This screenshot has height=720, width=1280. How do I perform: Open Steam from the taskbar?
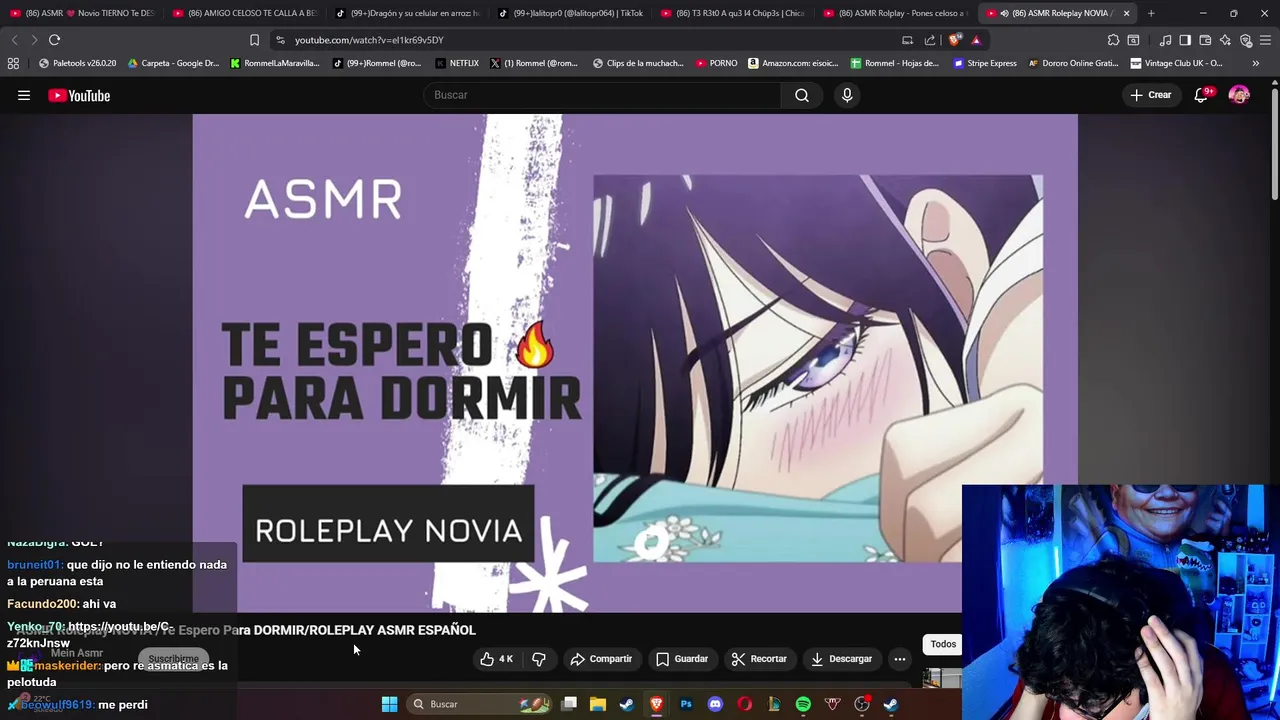tap(627, 704)
